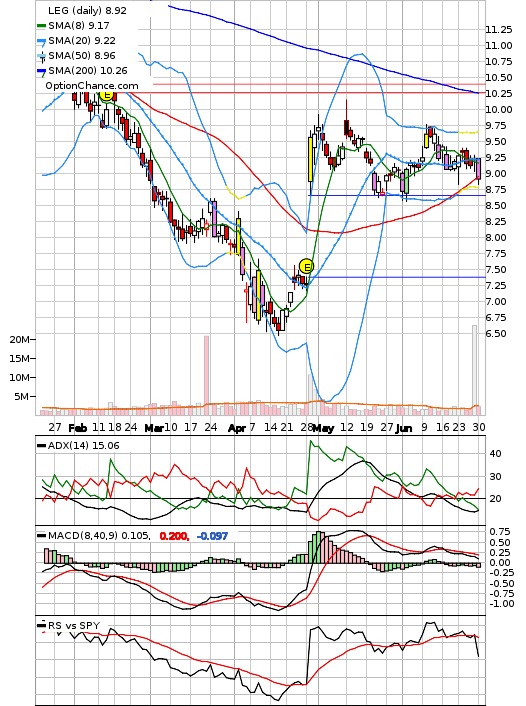Select the 'LEG (daily) 8.92' title text
Viewport: 526px width, 706px height.
87,10
